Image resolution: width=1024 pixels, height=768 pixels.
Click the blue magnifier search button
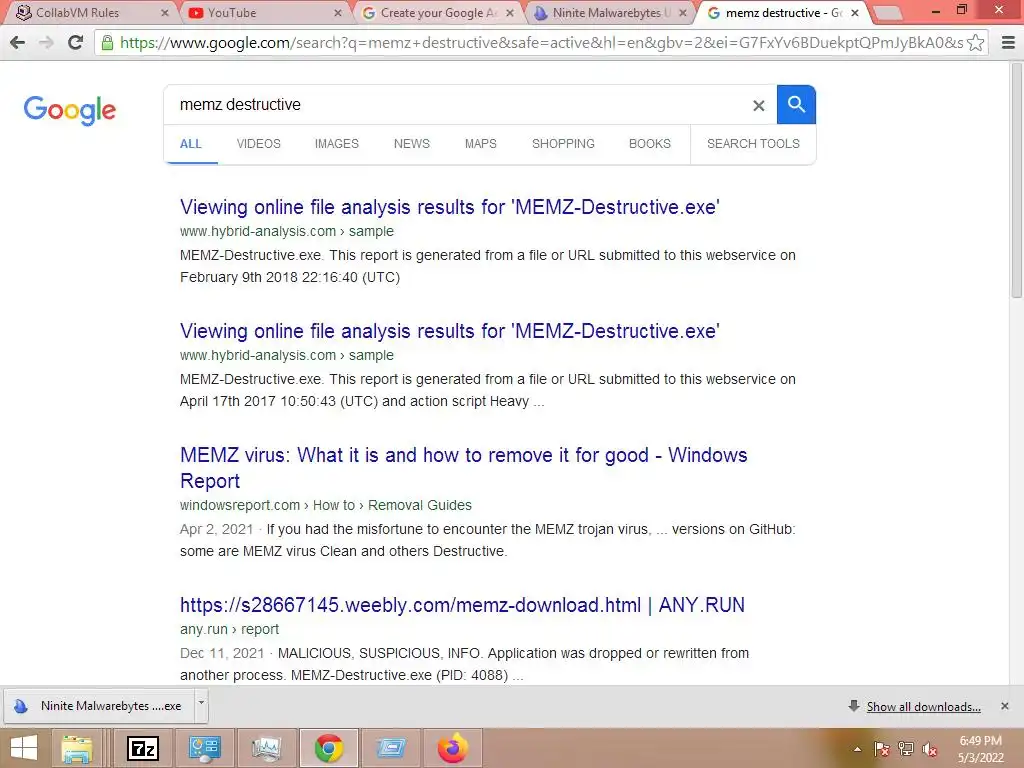tap(796, 104)
